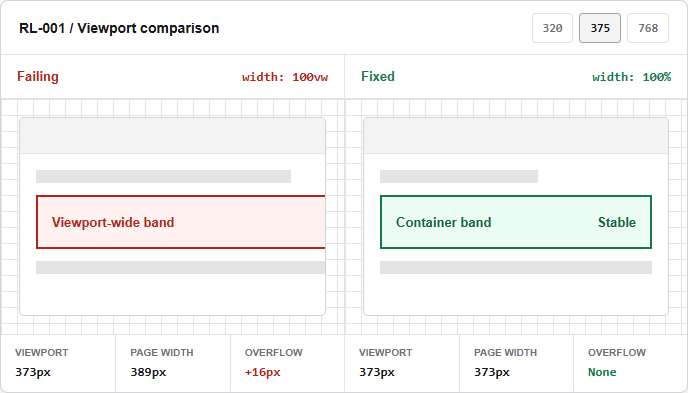Click the 'width: 100vw' code label
The height and width of the screenshot is (393, 688).
285,77
